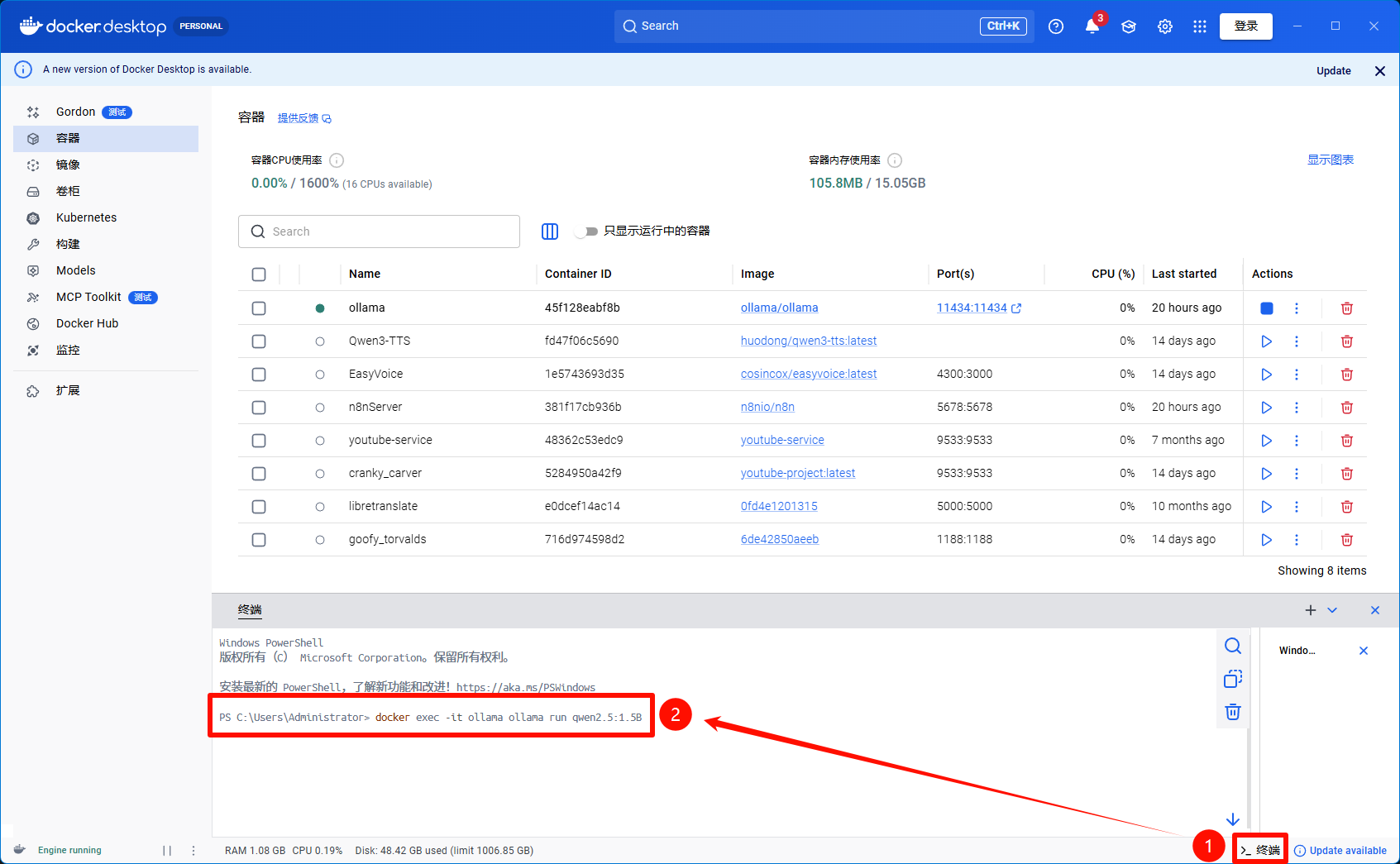Click Update in the notification banner

point(1334,71)
